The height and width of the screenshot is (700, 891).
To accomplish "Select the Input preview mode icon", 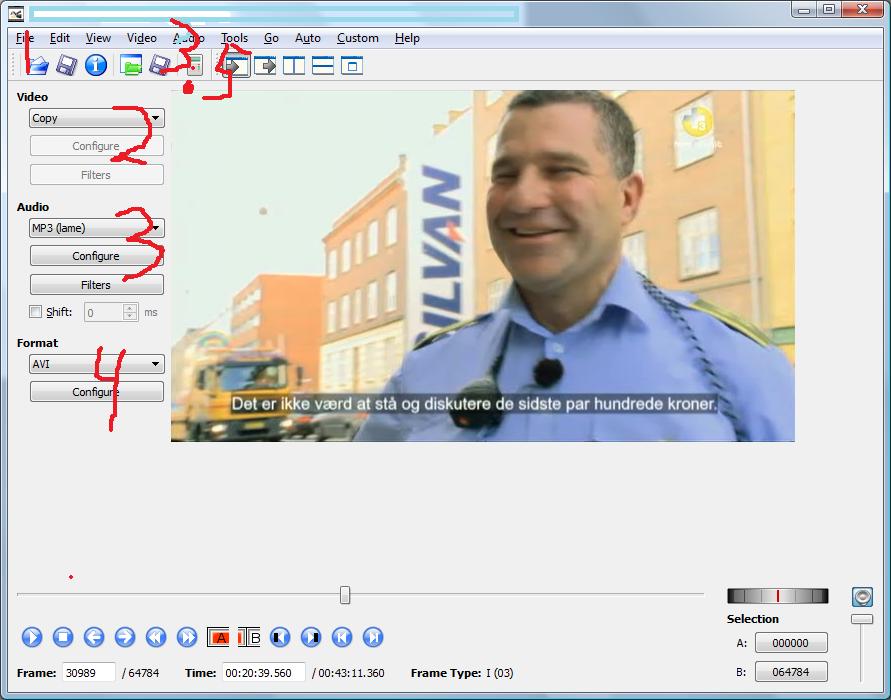I will click(236, 66).
